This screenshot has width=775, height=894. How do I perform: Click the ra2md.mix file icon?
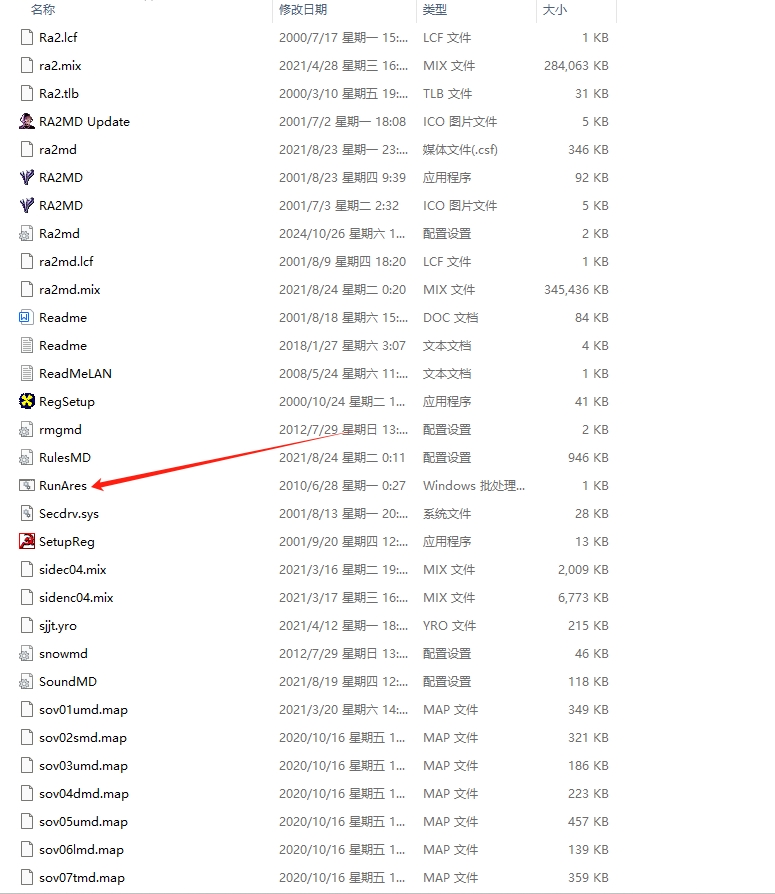(x=26, y=290)
